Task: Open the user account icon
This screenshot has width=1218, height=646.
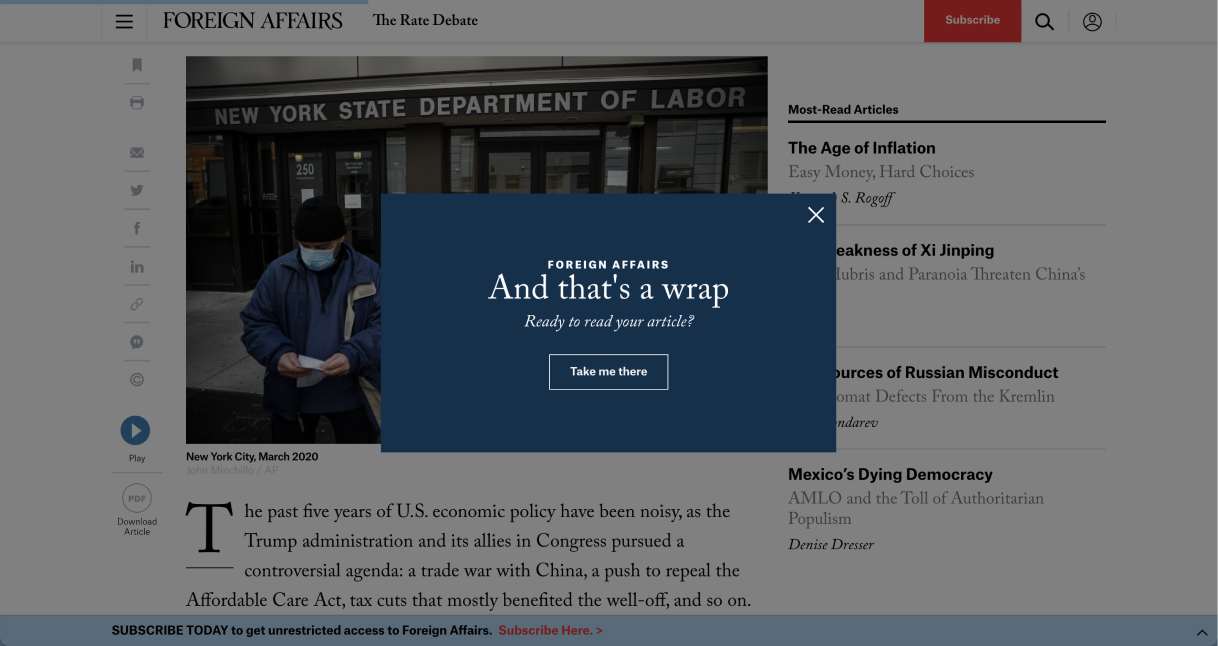Action: click(1092, 21)
